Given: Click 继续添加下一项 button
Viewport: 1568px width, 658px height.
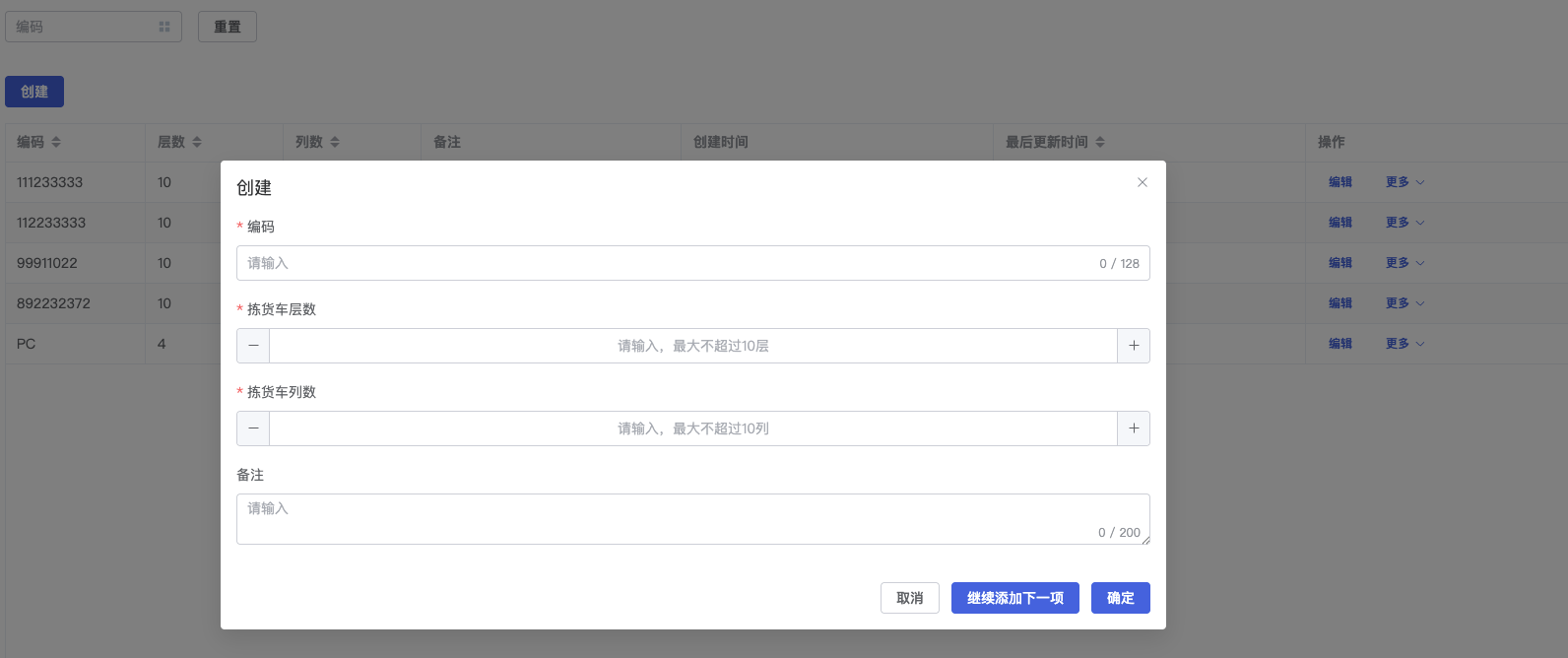Looking at the screenshot, I should (1015, 598).
